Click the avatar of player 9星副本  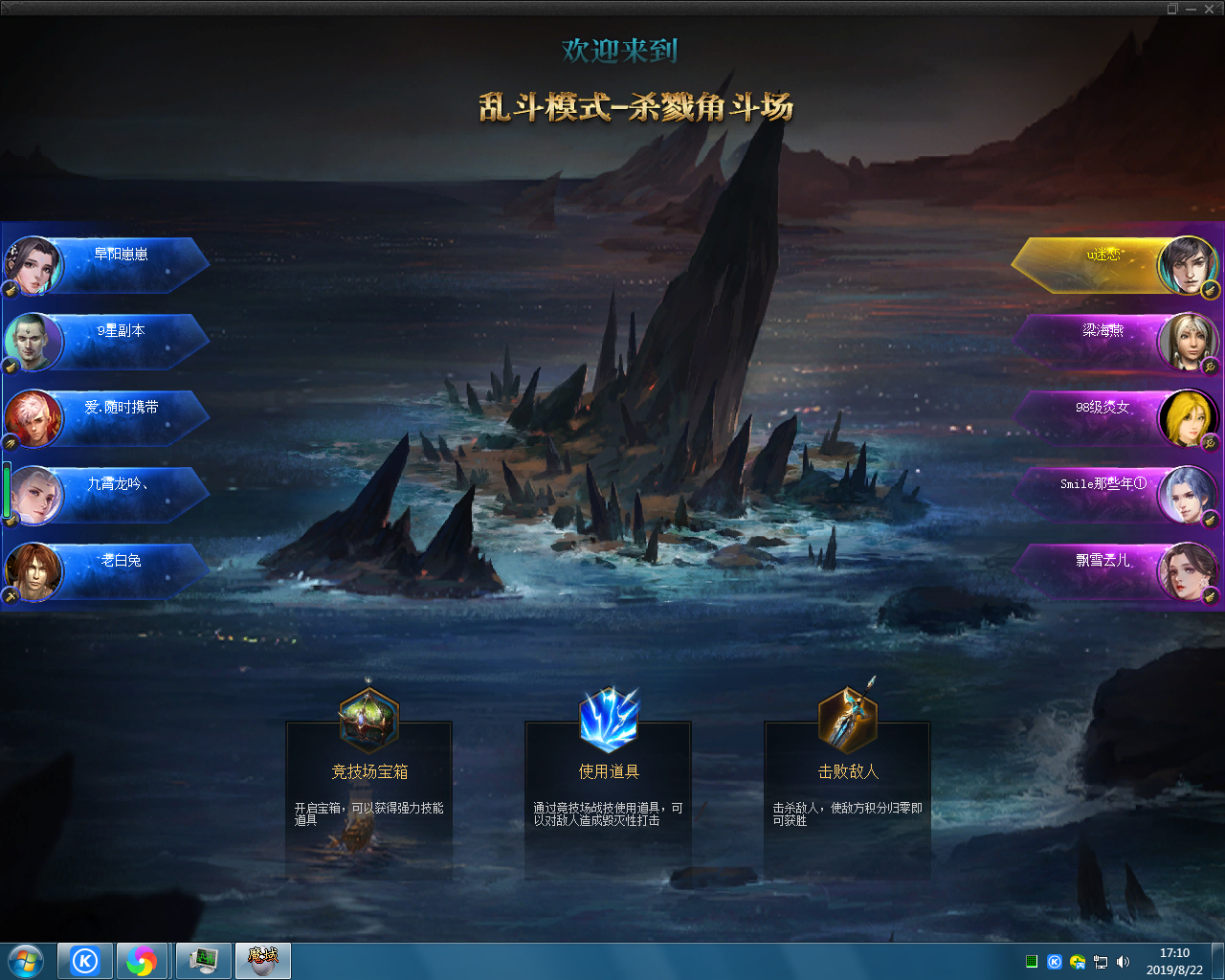pyautogui.click(x=33, y=342)
